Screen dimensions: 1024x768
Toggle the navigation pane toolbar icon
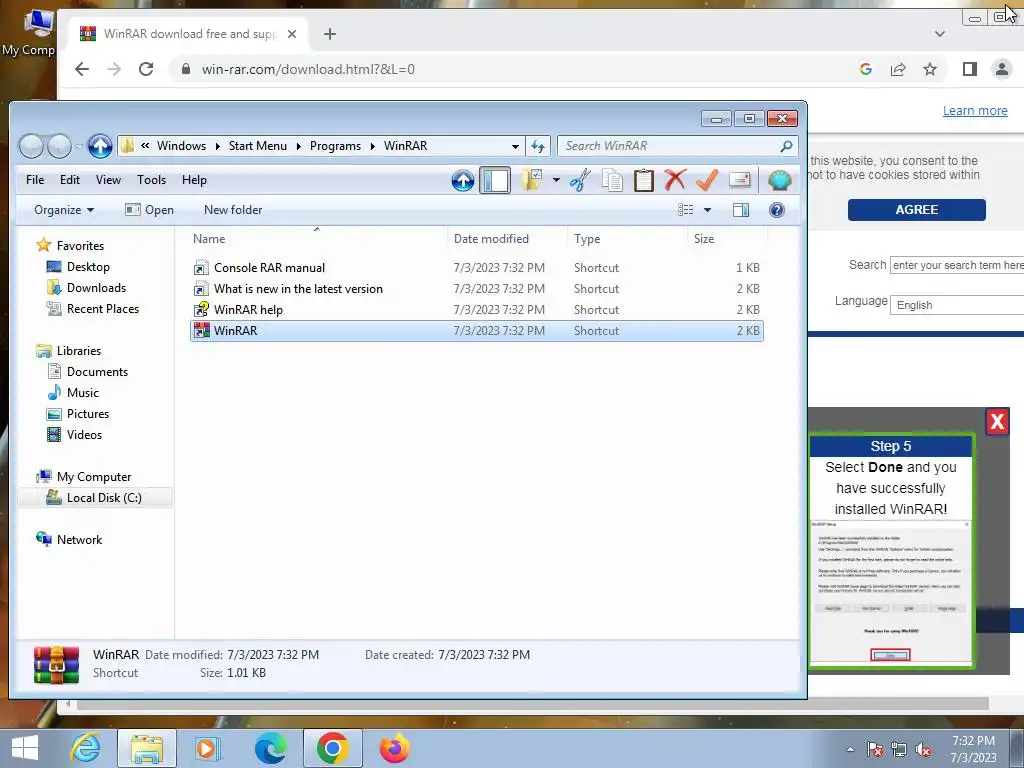click(x=495, y=180)
